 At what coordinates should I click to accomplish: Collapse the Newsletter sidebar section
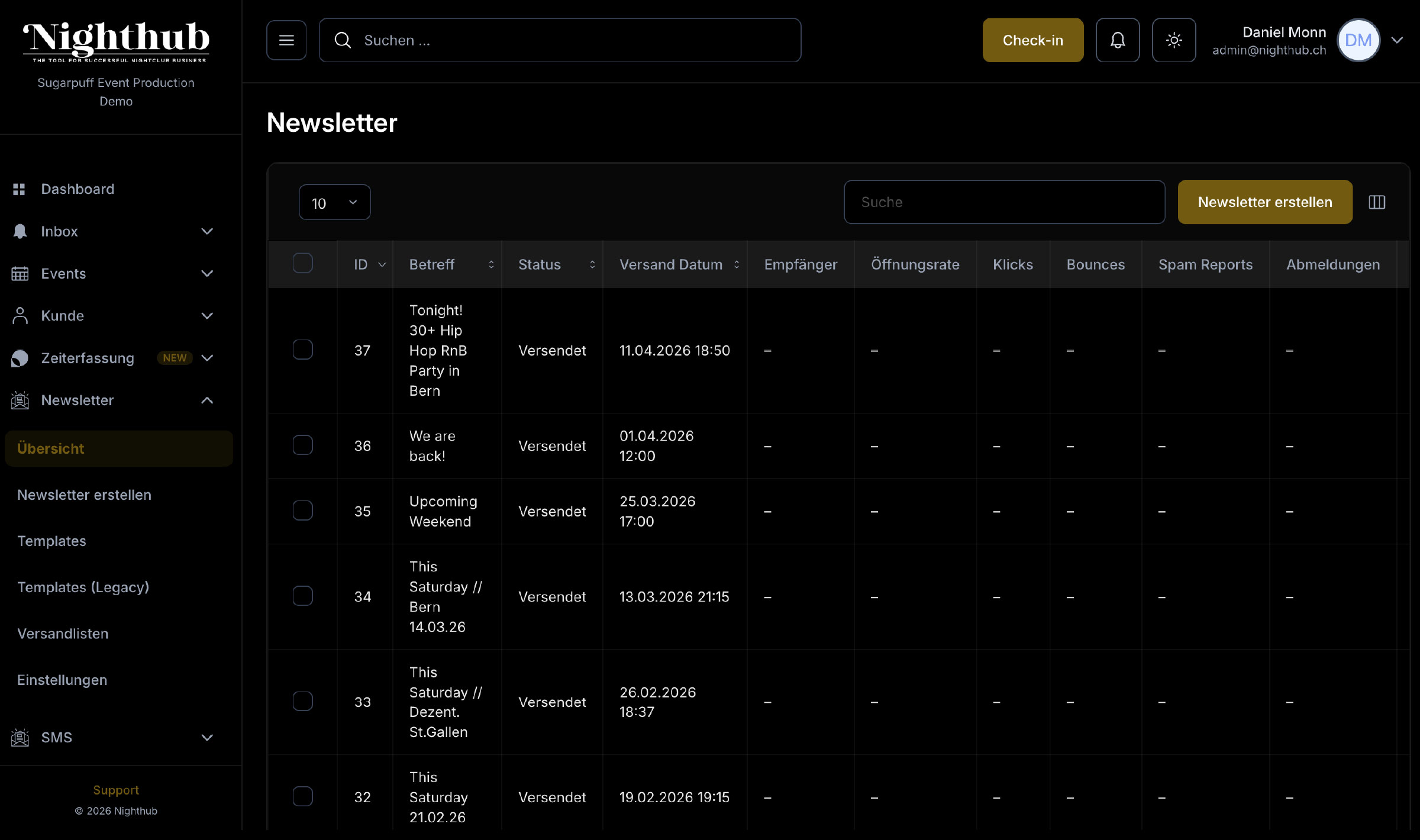[x=206, y=400]
